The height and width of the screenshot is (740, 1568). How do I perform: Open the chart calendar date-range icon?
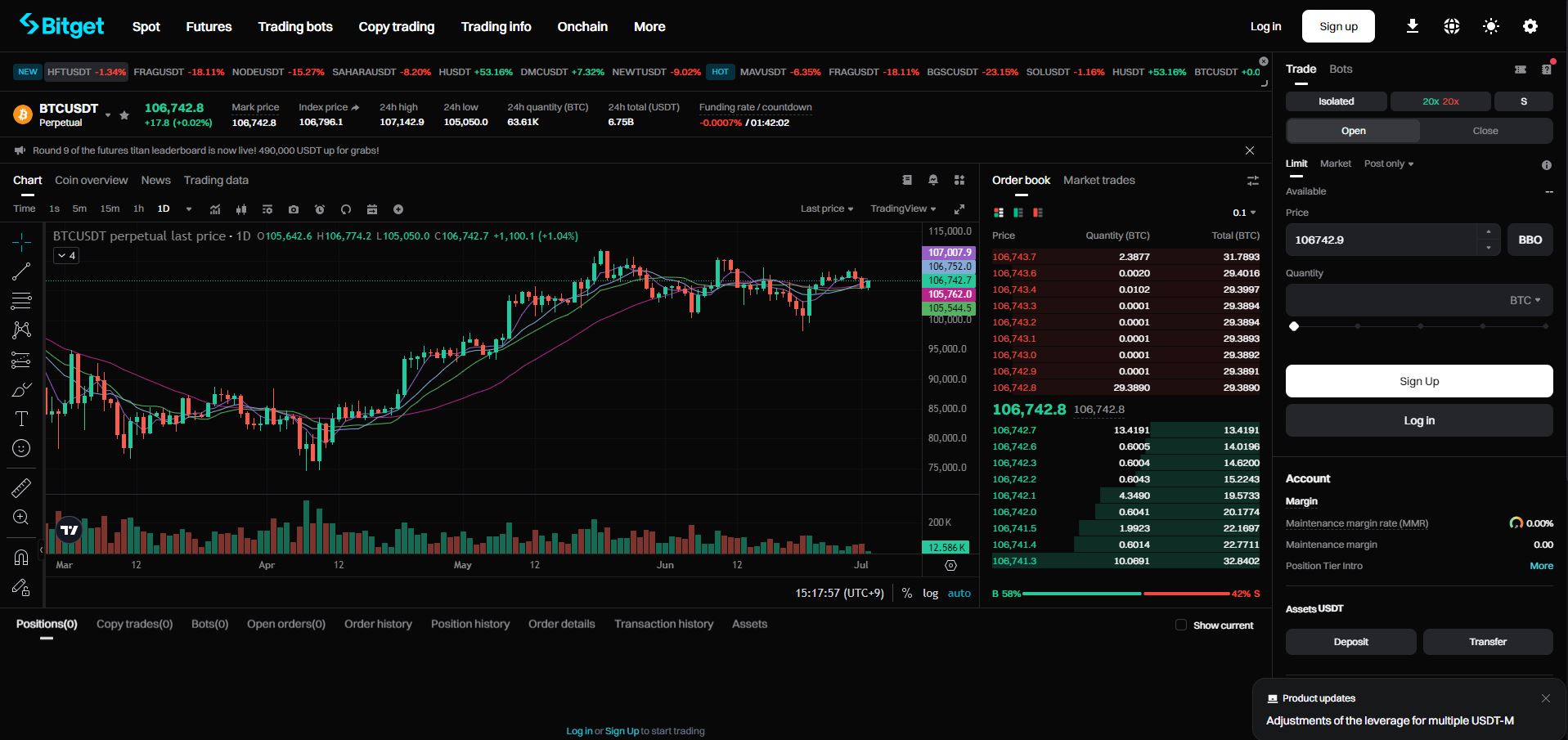[372, 209]
